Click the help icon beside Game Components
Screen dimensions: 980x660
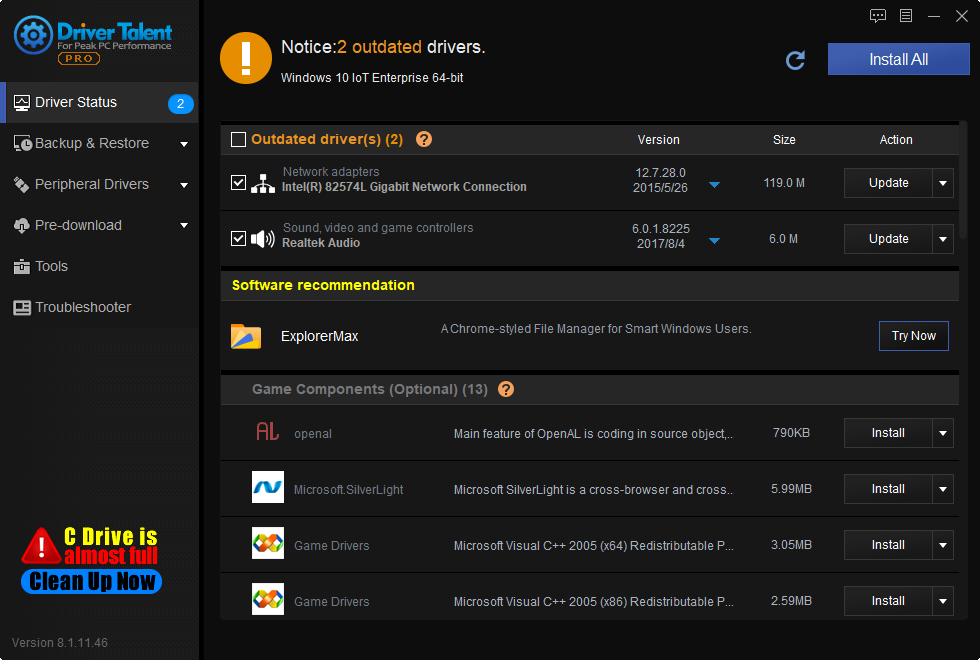coord(506,389)
